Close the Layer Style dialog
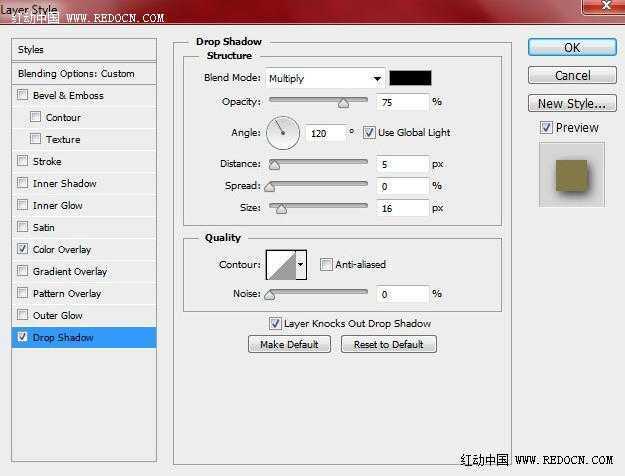Image resolution: width=625 pixels, height=476 pixels. coord(605,6)
